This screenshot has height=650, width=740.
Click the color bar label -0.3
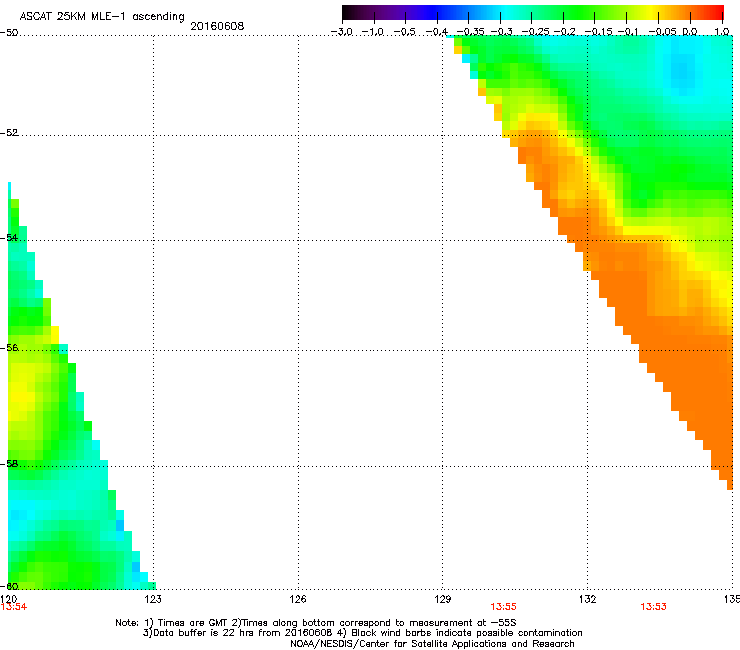tap(502, 32)
